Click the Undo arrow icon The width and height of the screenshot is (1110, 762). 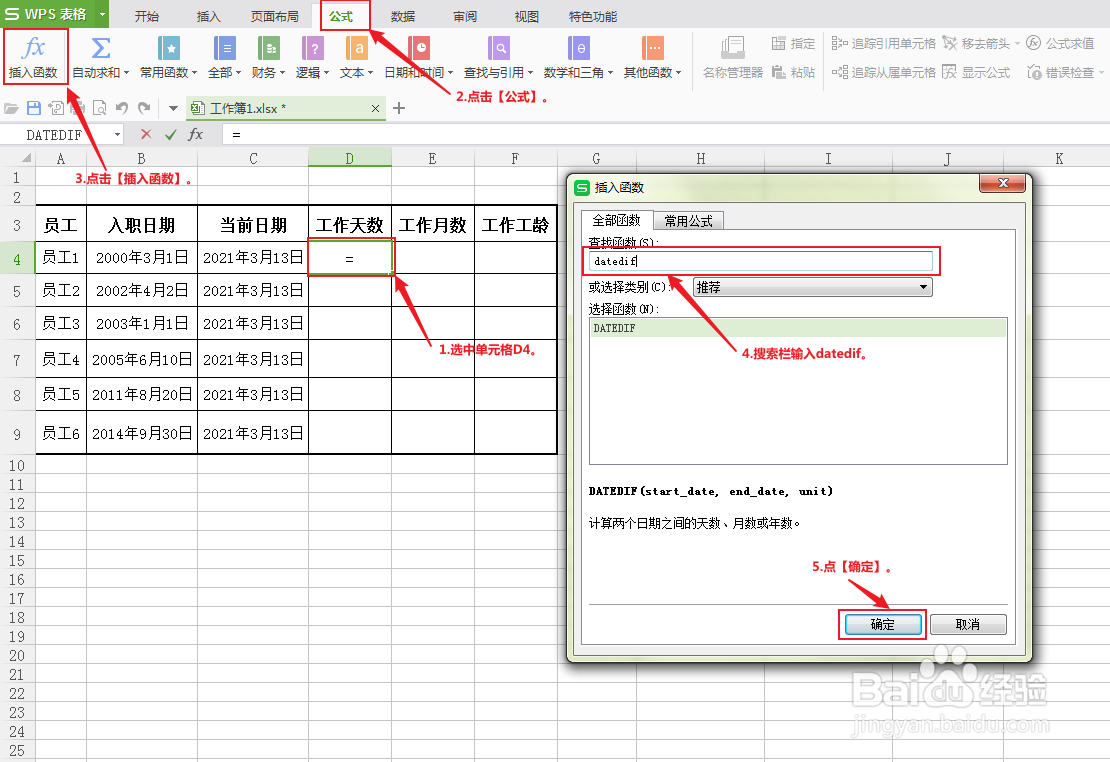(x=122, y=108)
